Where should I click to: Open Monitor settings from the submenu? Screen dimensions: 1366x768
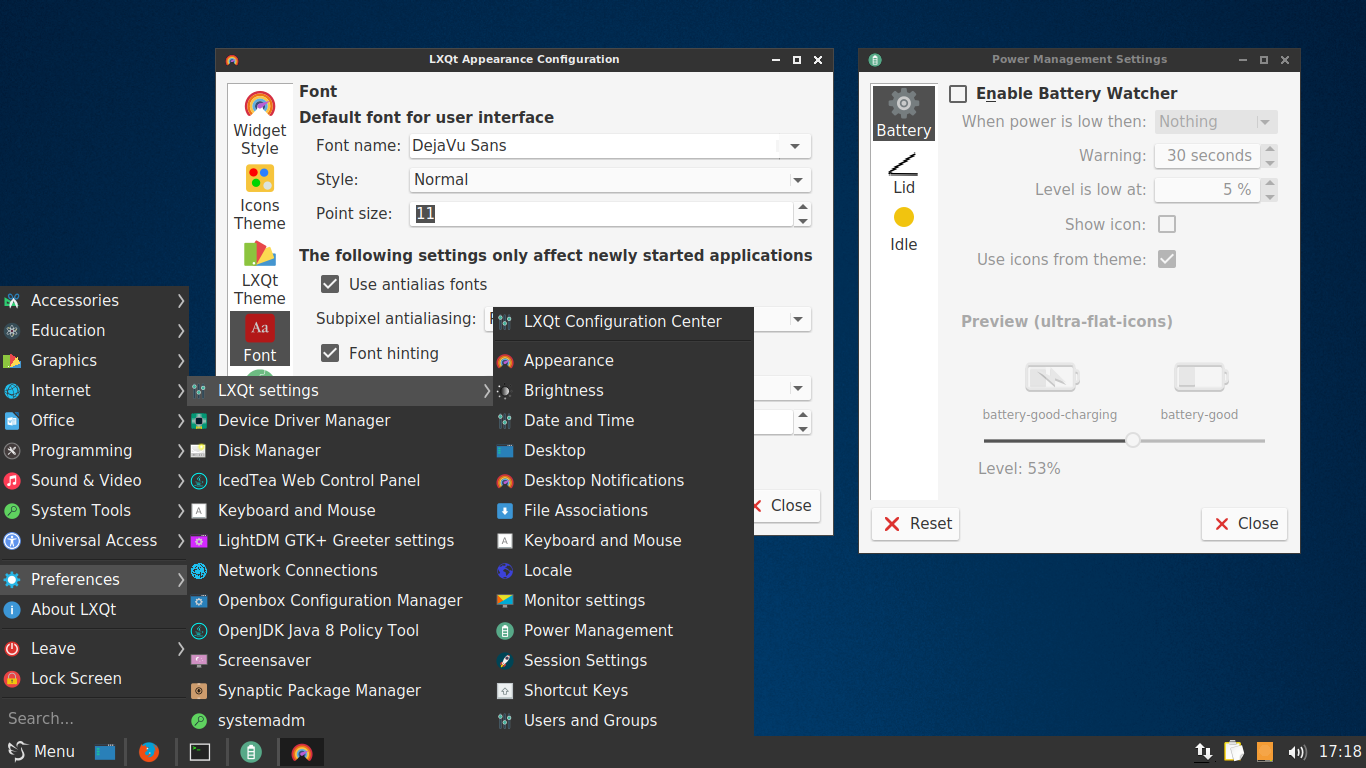[x=622, y=600]
